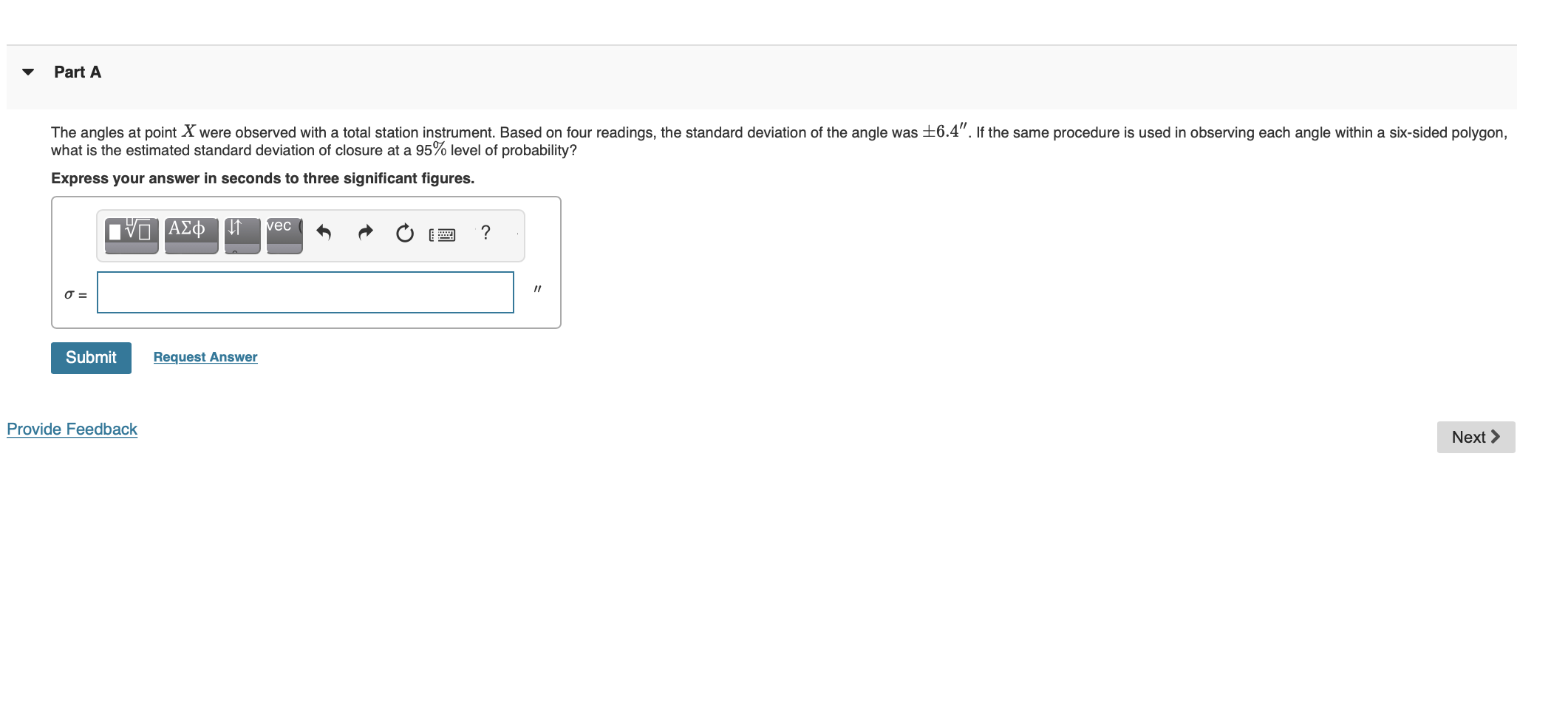Image resolution: width=1568 pixels, height=703 pixels.
Task: Click the Part A header title
Action: click(x=77, y=72)
